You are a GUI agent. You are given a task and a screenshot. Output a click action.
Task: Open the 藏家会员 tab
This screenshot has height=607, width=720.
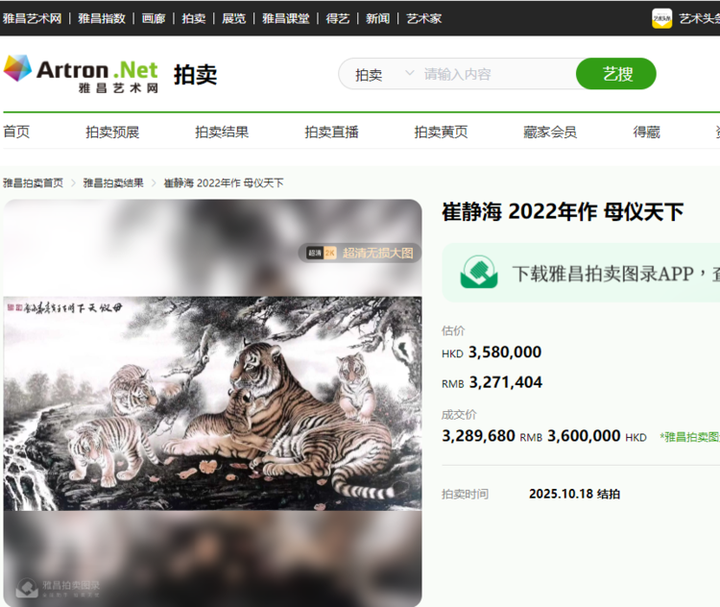(x=550, y=132)
